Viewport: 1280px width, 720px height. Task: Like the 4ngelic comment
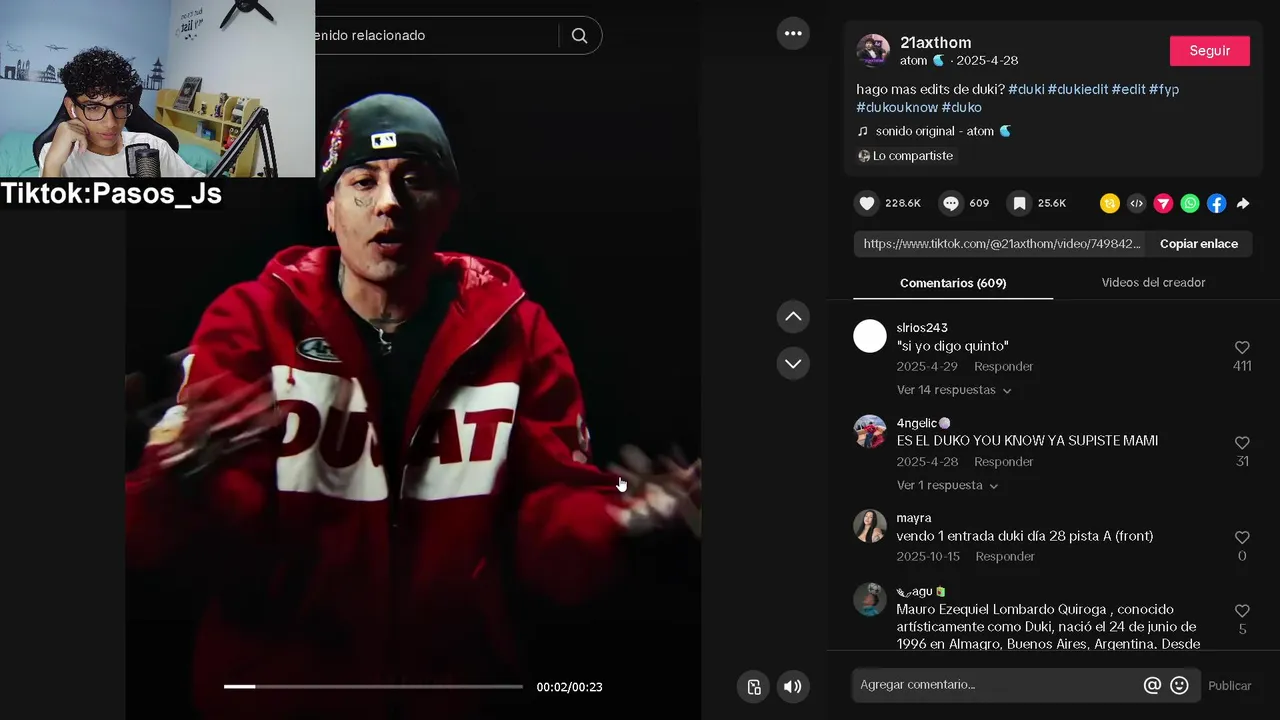pos(1242,443)
